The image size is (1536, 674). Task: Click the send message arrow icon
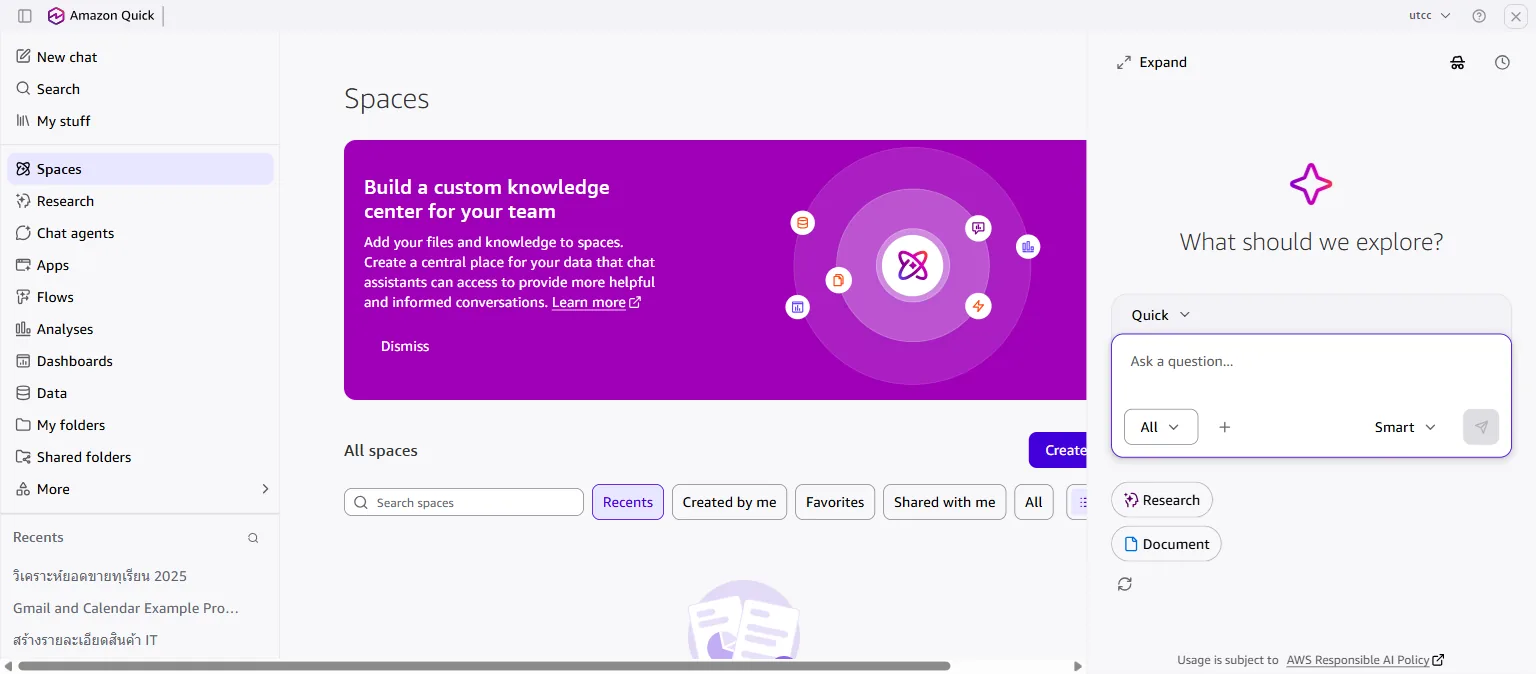[x=1481, y=427]
